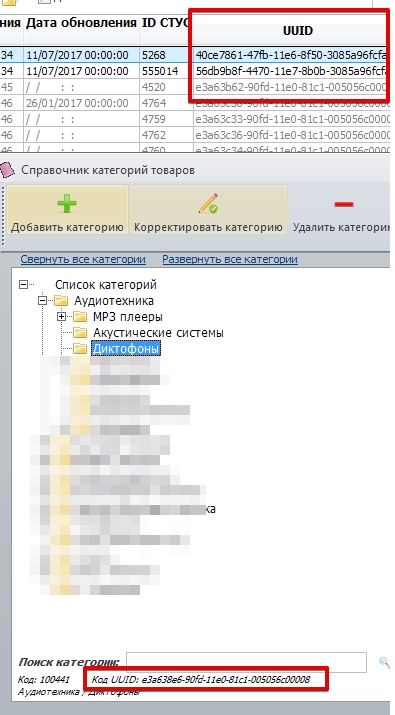395x715 pixels.
Task: Click the green plus Add category icon
Action: point(67,203)
